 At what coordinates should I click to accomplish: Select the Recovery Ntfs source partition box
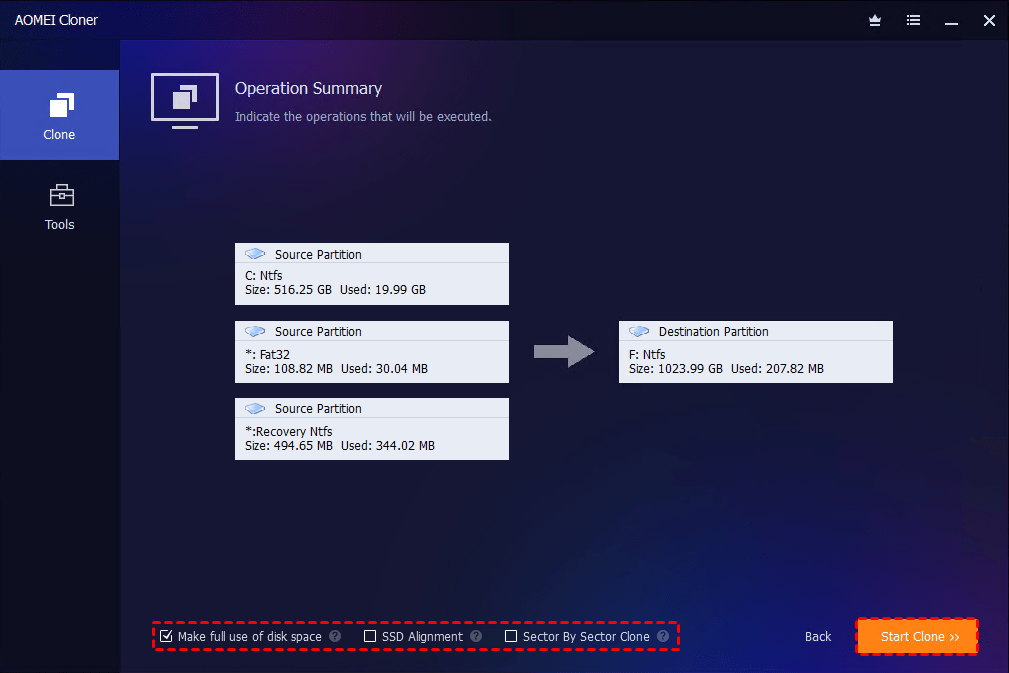[372, 429]
